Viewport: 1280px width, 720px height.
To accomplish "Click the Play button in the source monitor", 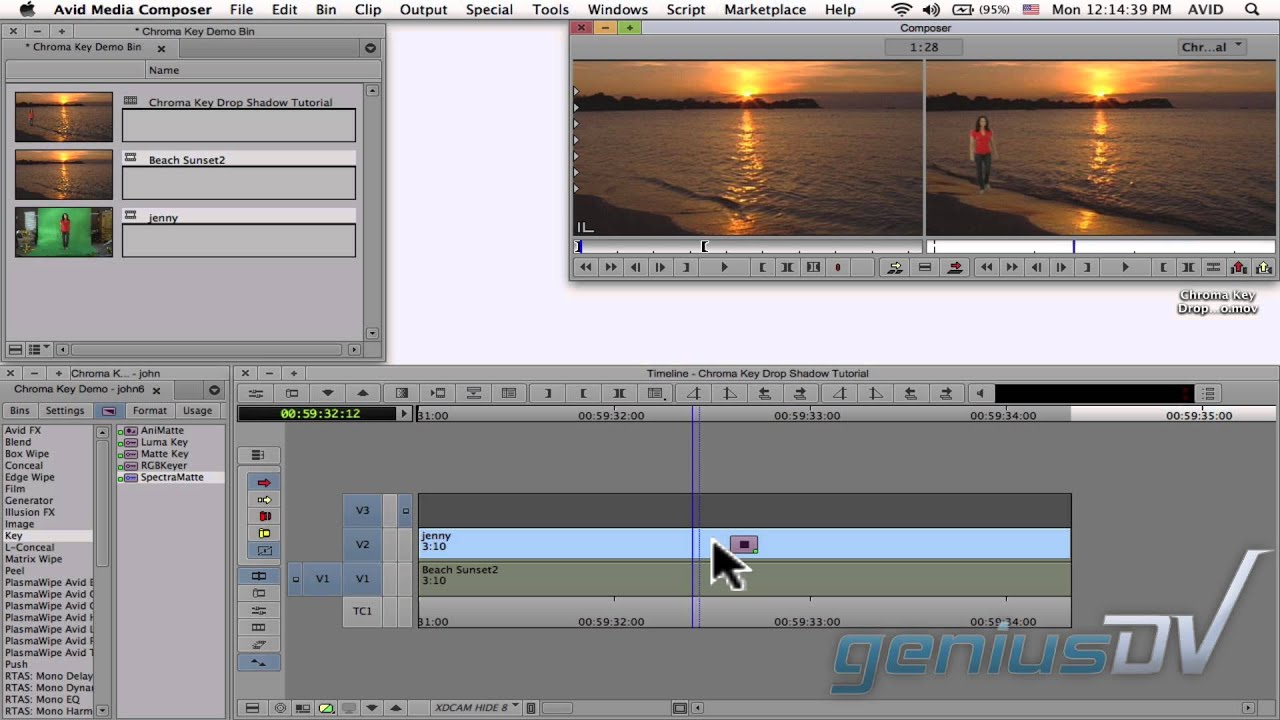I will (724, 267).
